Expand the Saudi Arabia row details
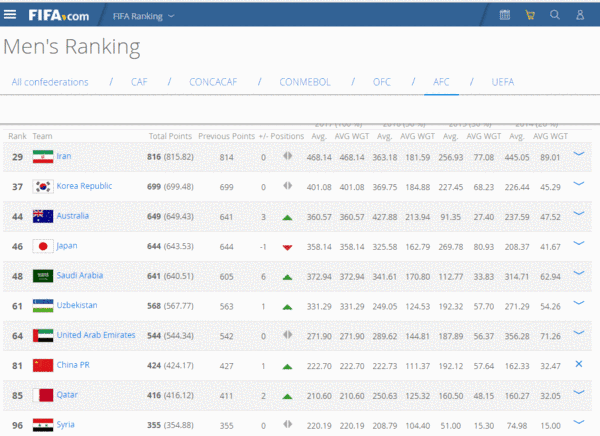 click(579, 274)
